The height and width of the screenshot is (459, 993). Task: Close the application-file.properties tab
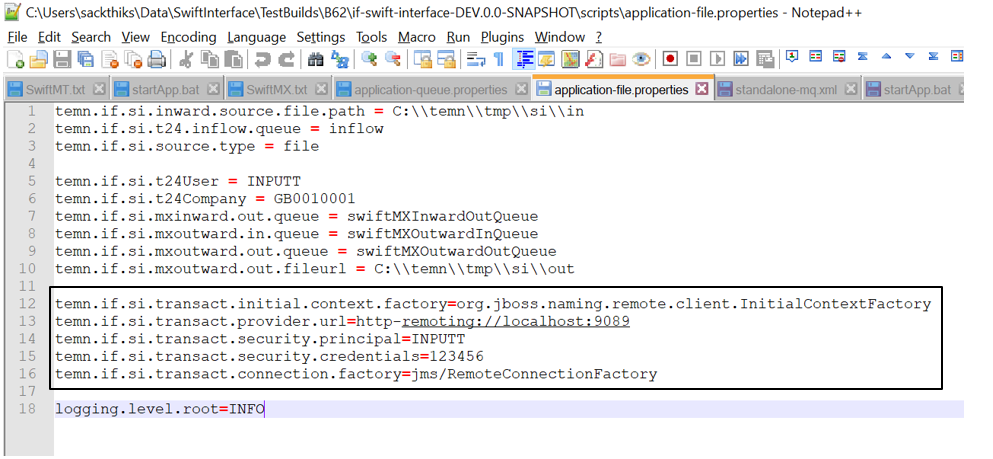(702, 89)
